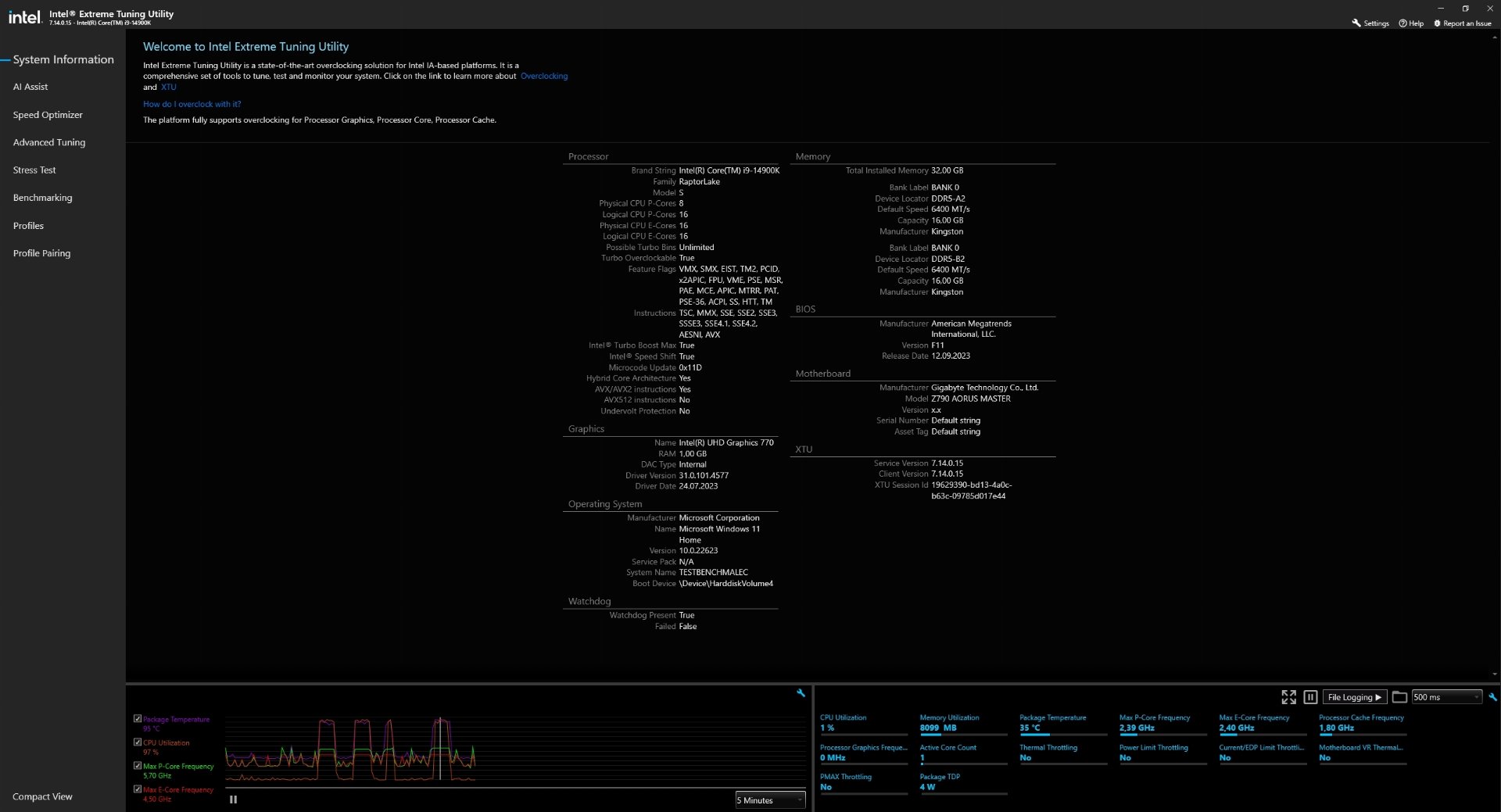Viewport: 1501px width, 812px height.
Task: Select Motherboard VR Thermal tile
Action: [x=1363, y=753]
